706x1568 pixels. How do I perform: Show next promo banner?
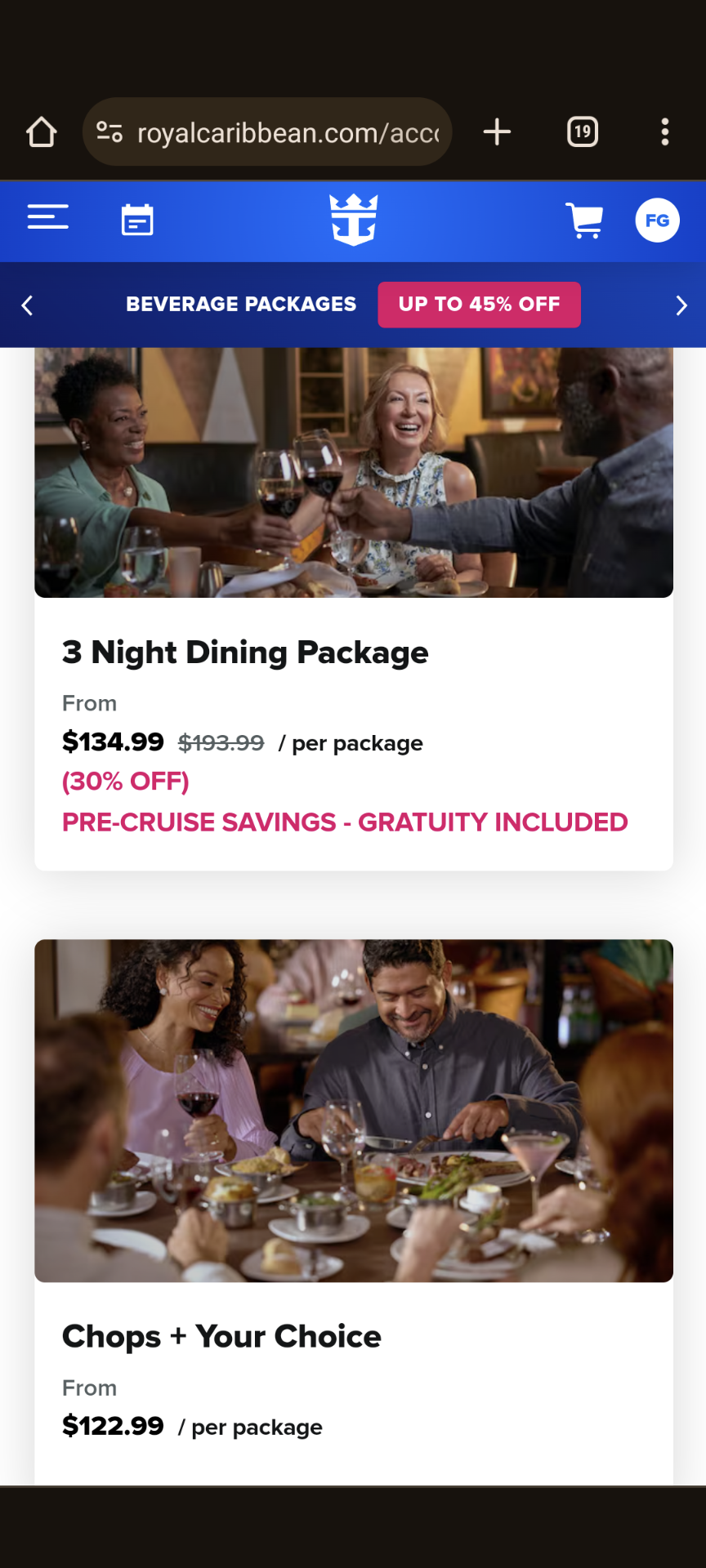[x=681, y=305]
